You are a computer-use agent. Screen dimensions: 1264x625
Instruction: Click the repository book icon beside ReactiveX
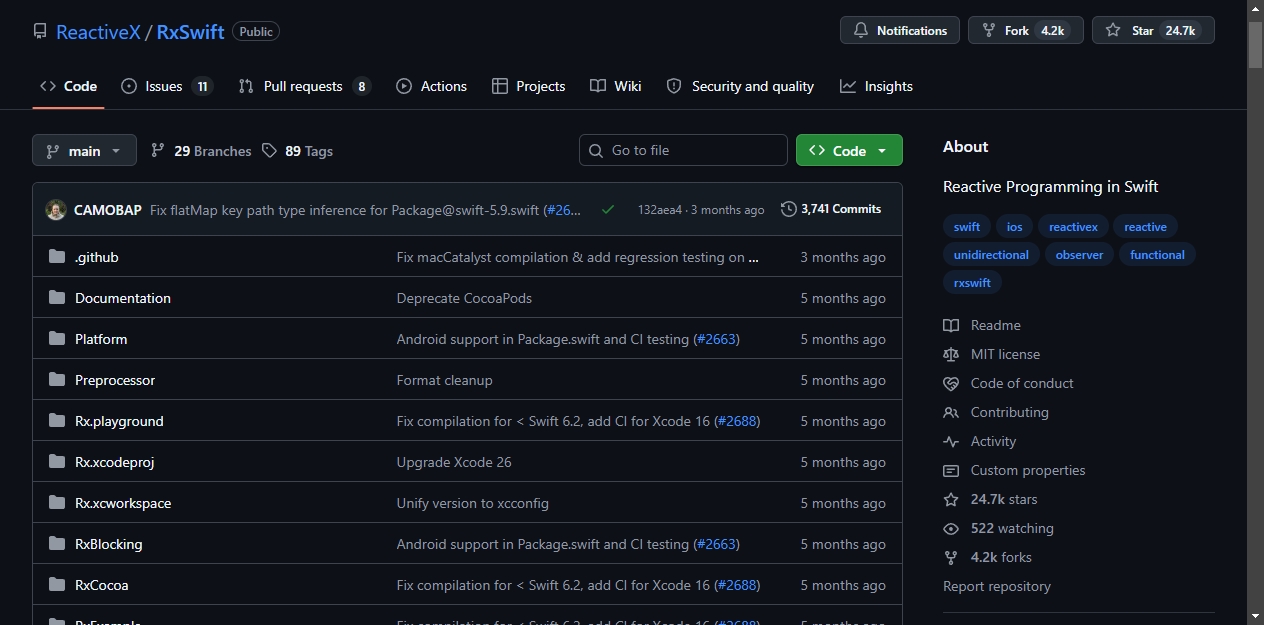tap(40, 31)
